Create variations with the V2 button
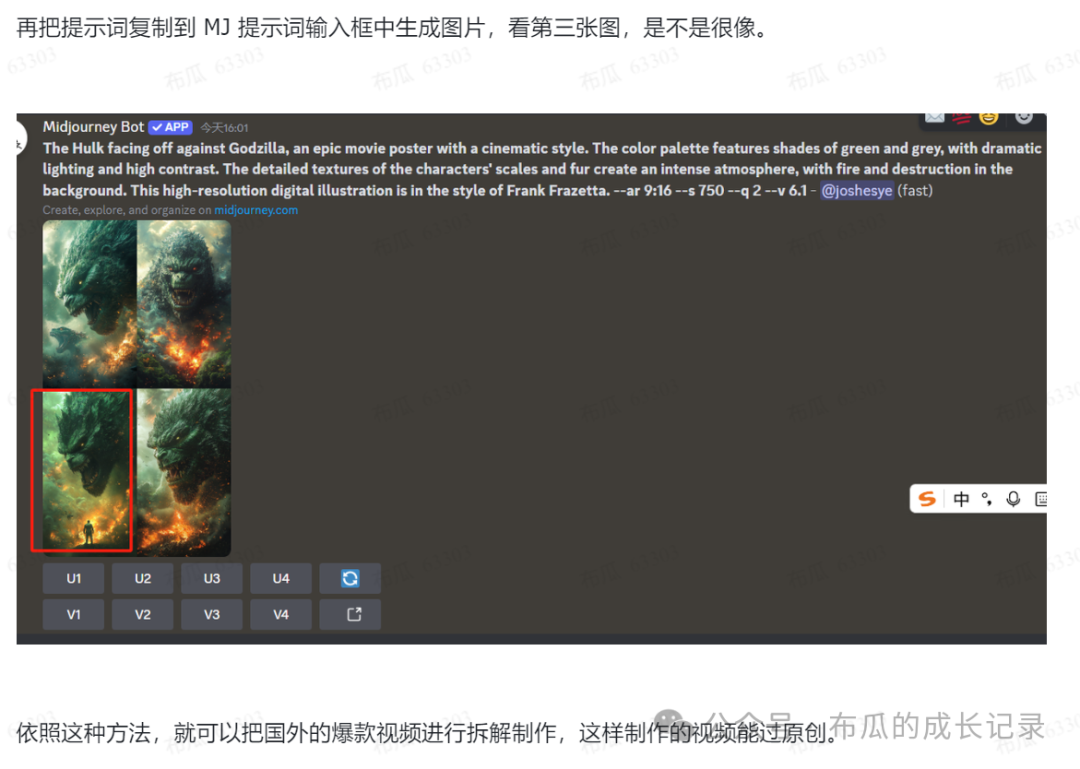The height and width of the screenshot is (769, 1080). click(x=143, y=614)
